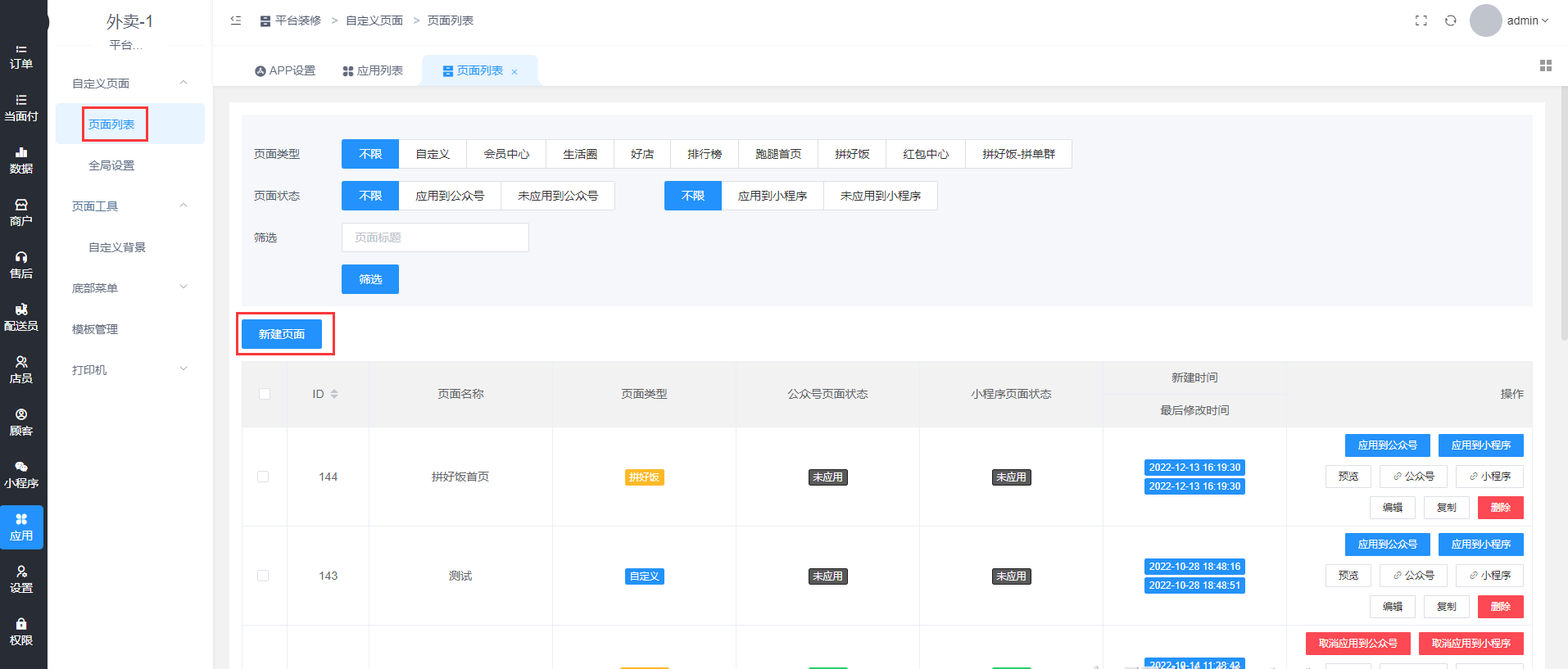Tick the checkbox for row ID 143
This screenshot has width=1568, height=669.
coord(263,576)
